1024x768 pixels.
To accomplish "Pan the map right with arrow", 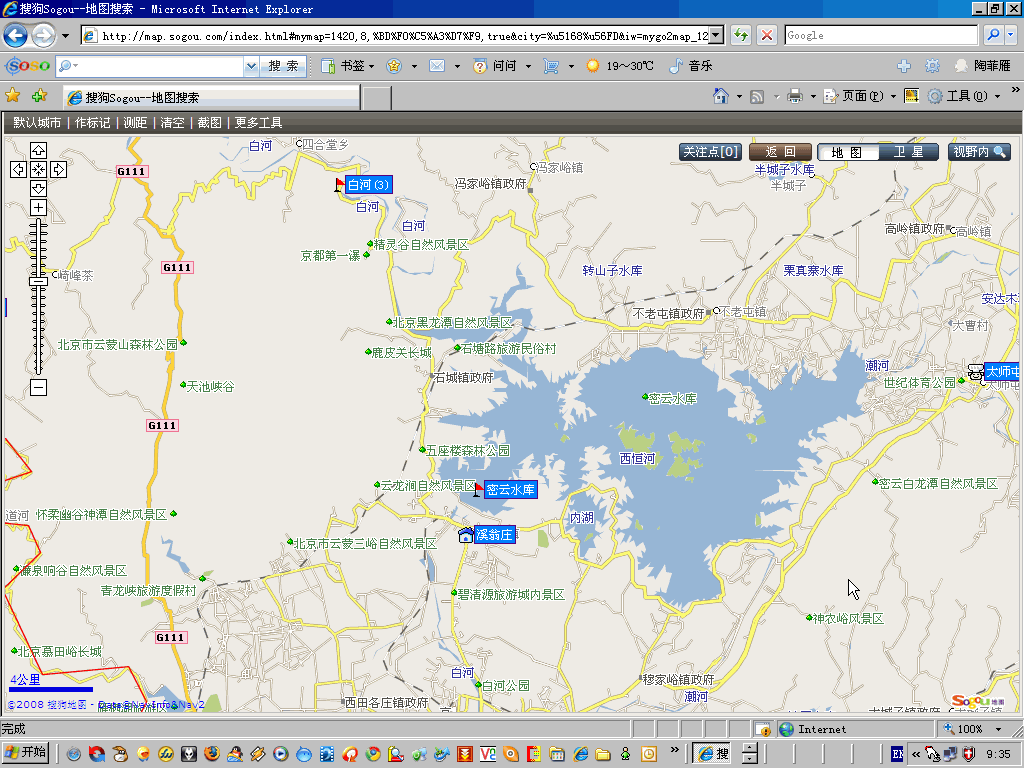I will point(58,169).
